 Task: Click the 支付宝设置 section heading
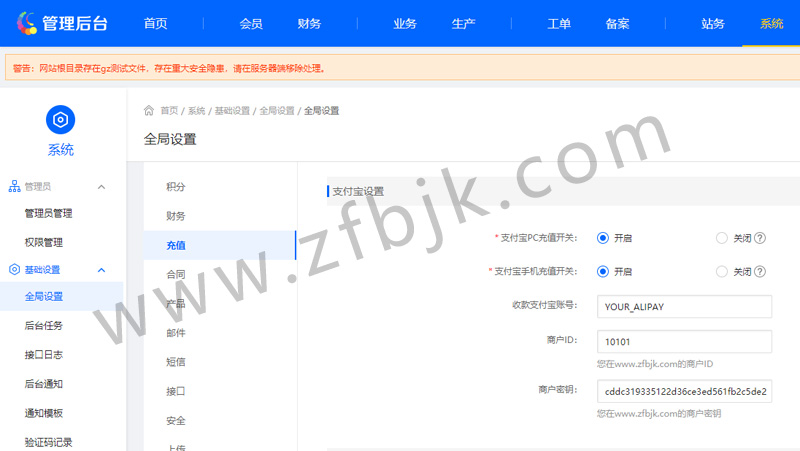coord(358,191)
